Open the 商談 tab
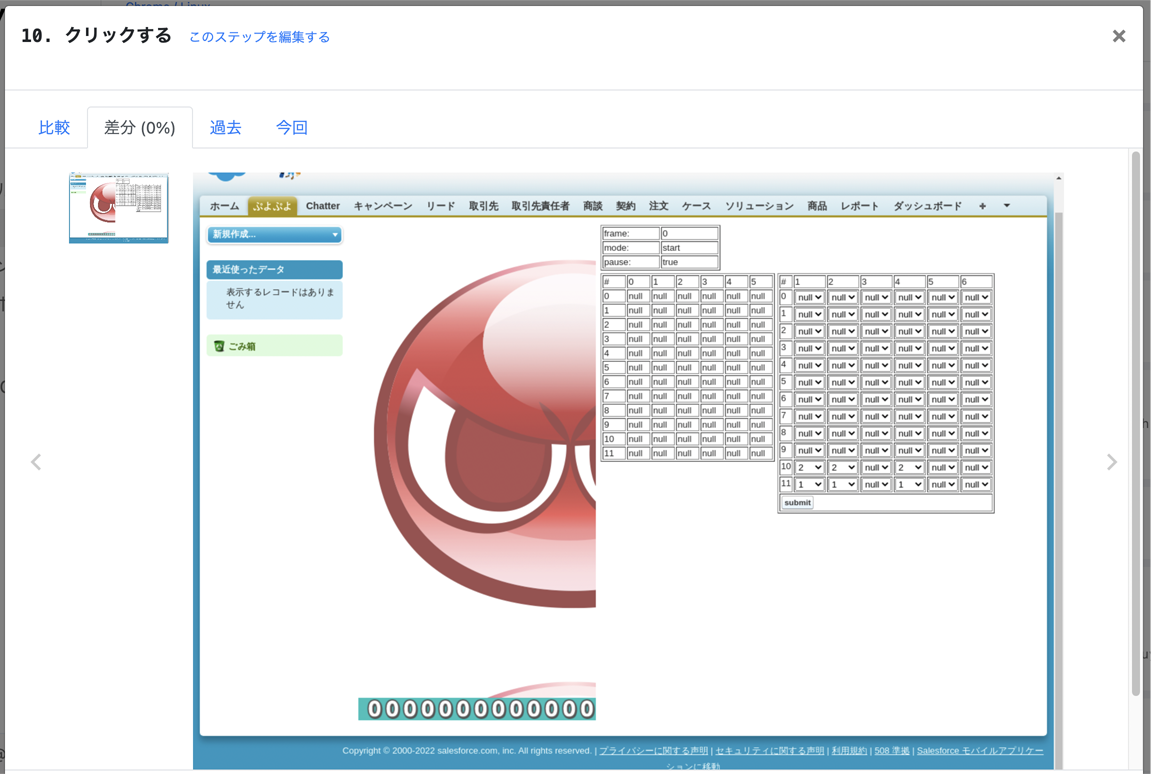Screen dimensions: 1151x774 (592, 206)
